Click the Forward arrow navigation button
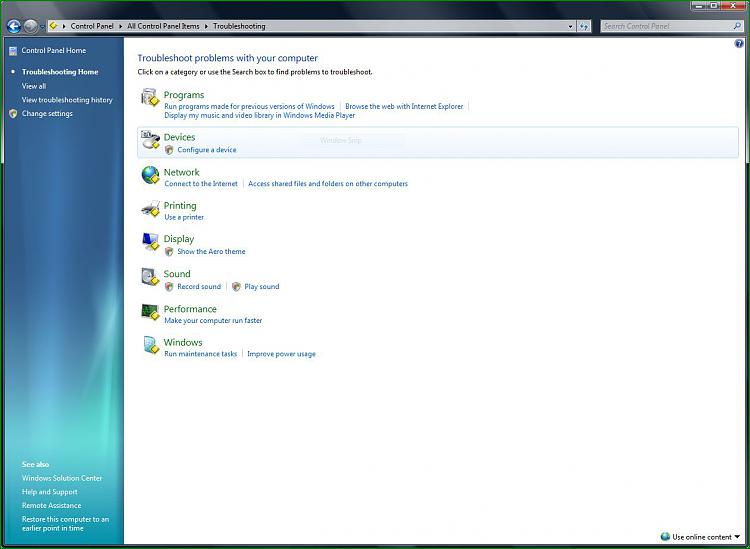Image resolution: width=750 pixels, height=549 pixels. 31,26
